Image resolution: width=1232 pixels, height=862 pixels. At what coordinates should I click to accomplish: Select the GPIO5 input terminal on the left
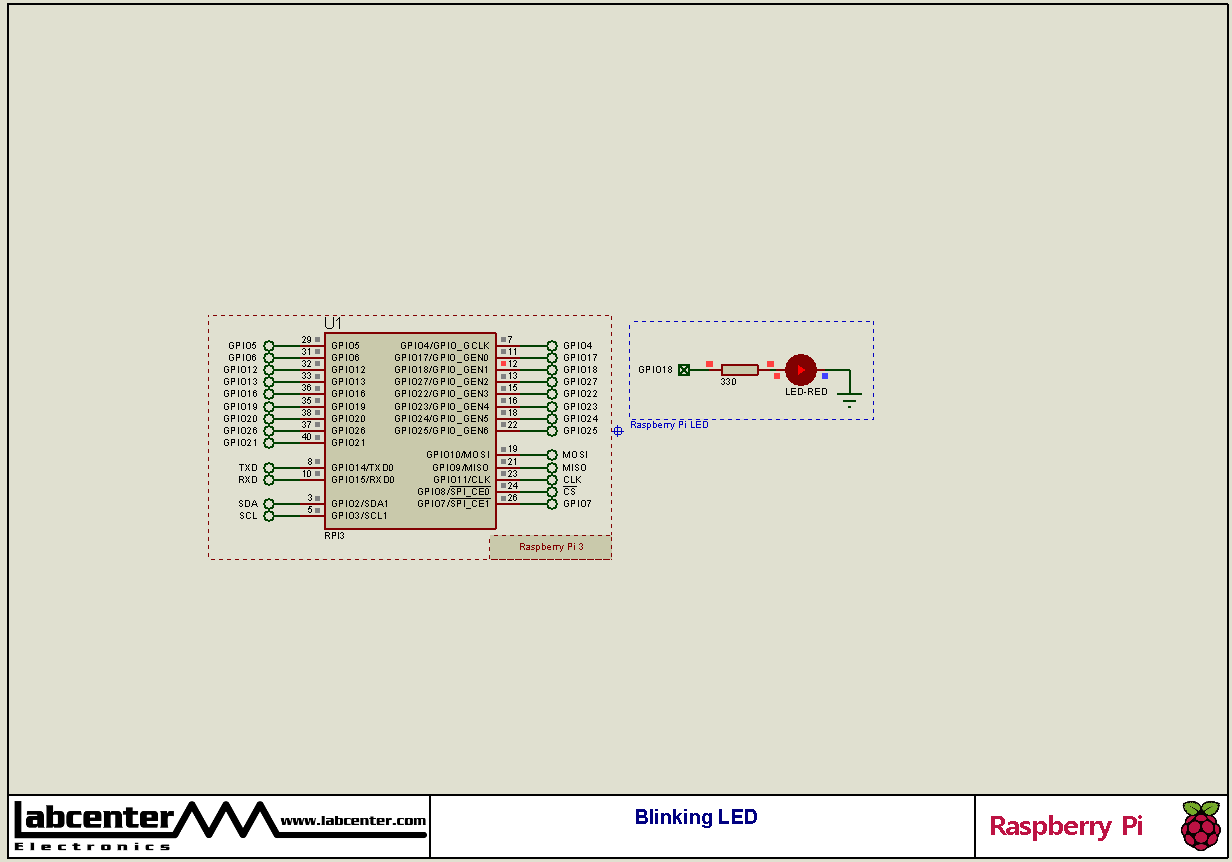pyautogui.click(x=267, y=345)
